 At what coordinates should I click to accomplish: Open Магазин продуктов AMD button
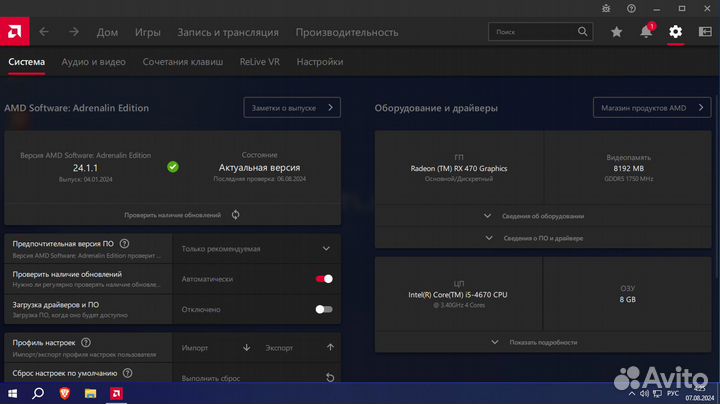(x=652, y=107)
